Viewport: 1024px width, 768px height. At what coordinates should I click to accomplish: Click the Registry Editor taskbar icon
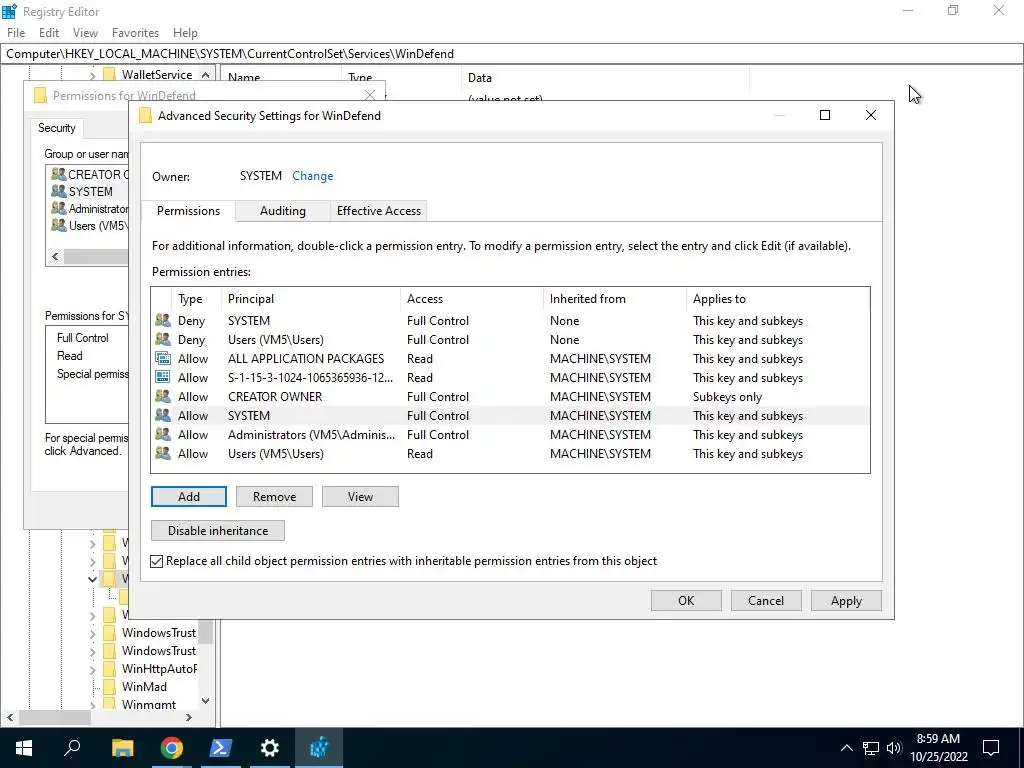[x=319, y=748]
